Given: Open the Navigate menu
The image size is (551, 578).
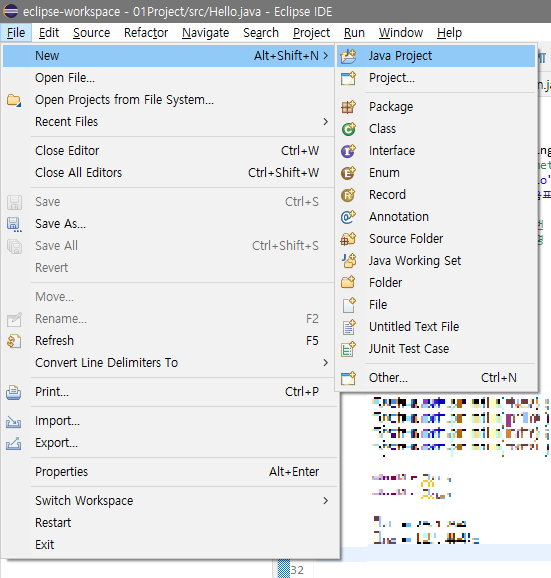Looking at the screenshot, I should 206,33.
